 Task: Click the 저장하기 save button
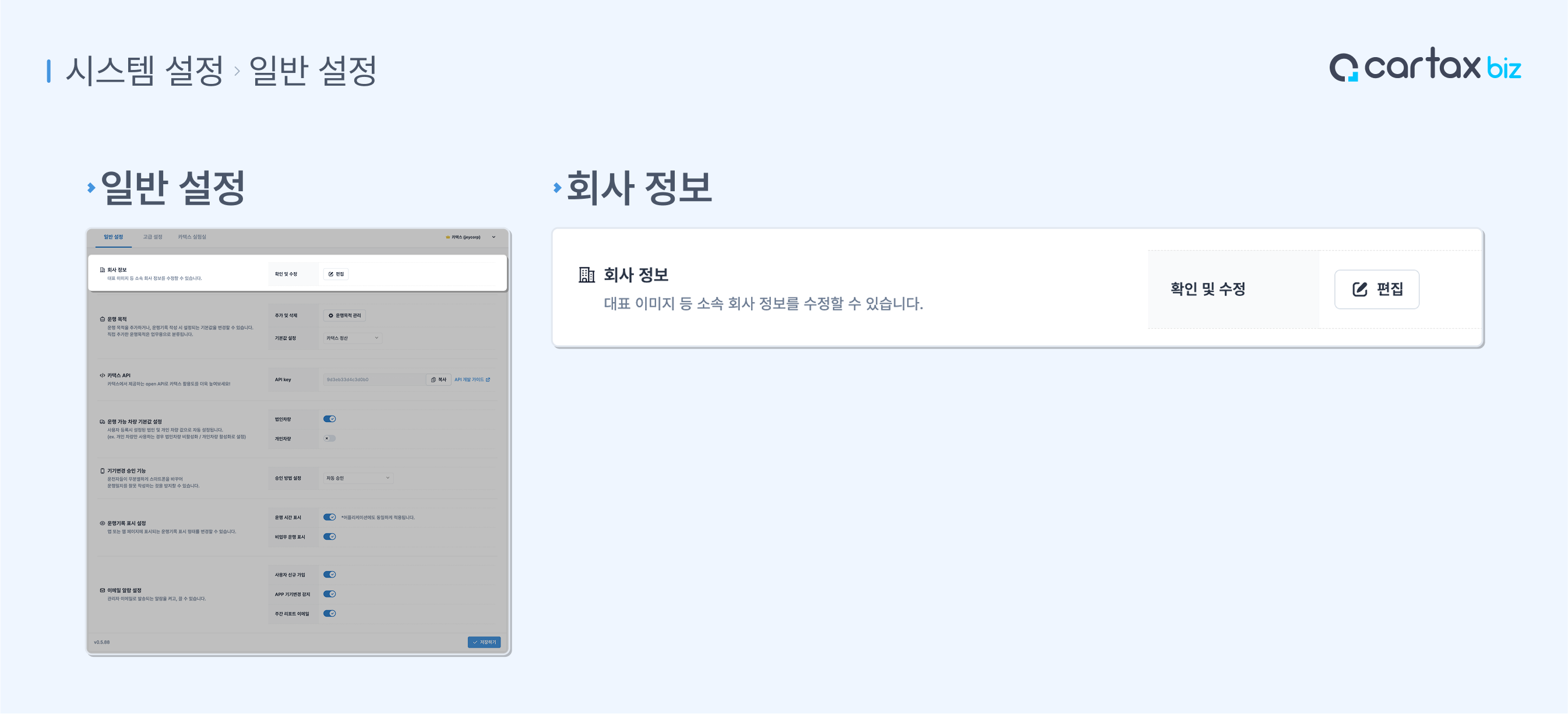click(484, 643)
